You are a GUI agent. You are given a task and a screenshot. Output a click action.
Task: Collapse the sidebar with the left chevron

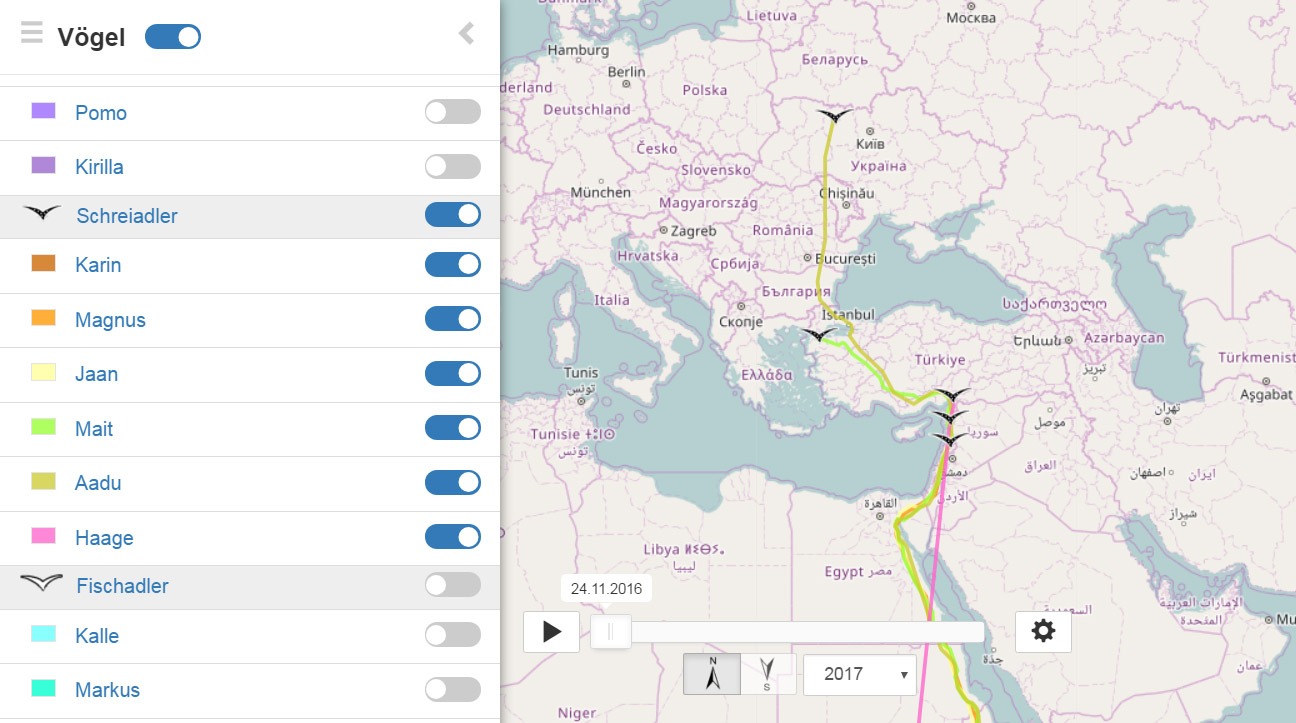coord(467,34)
